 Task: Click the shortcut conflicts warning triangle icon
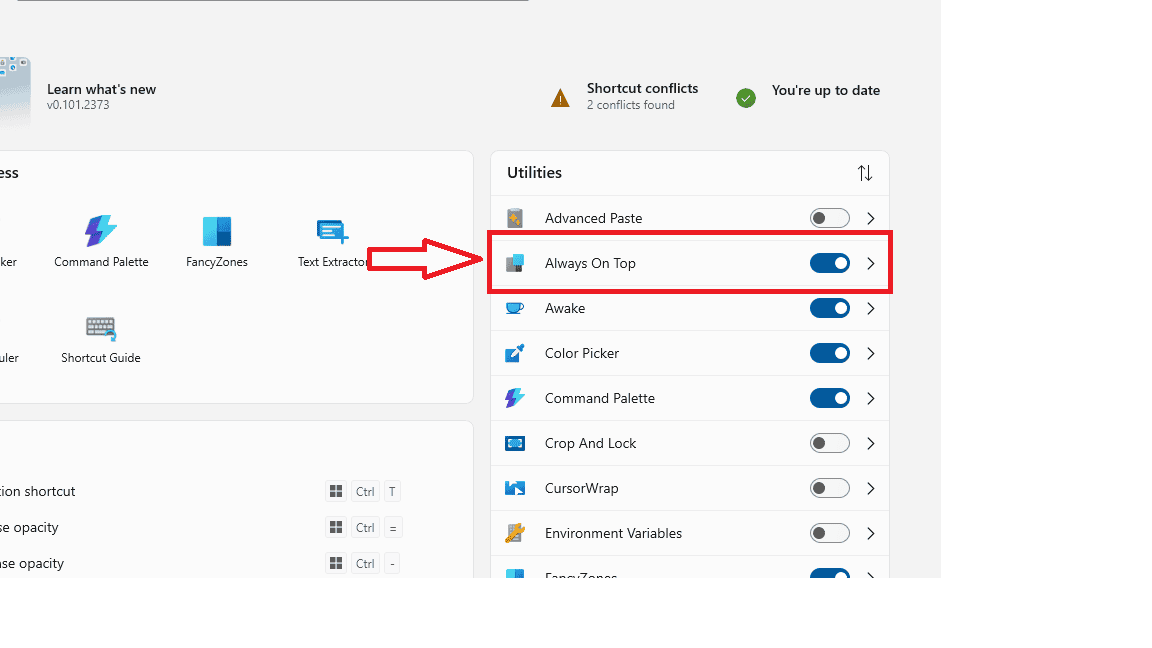click(x=560, y=98)
